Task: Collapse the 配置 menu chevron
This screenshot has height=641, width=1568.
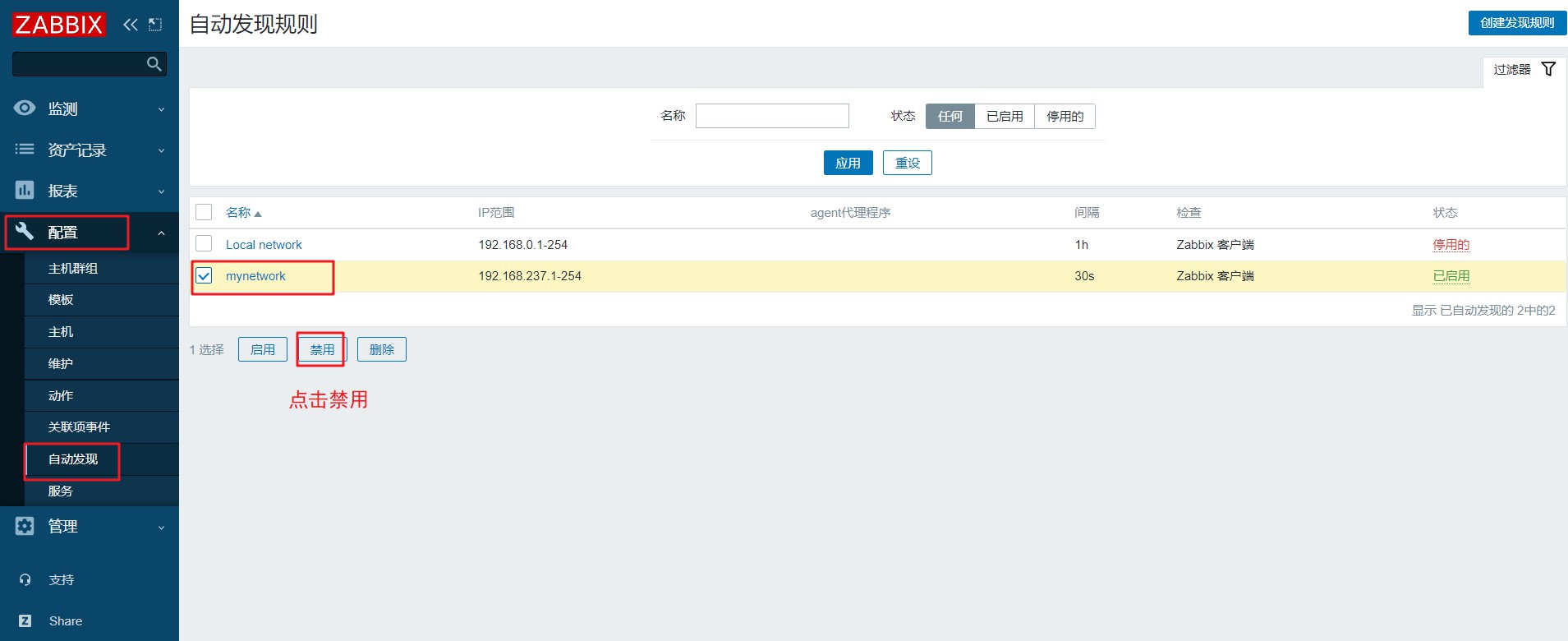Action: tap(161, 233)
